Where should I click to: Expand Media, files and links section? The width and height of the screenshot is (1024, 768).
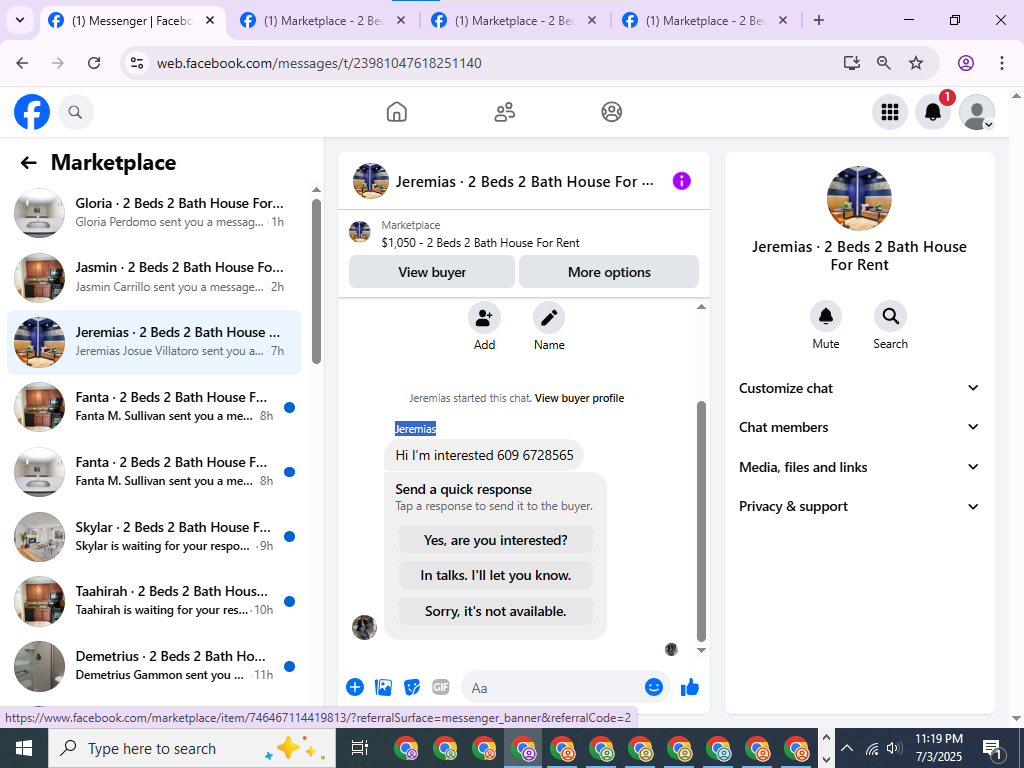[x=859, y=467]
